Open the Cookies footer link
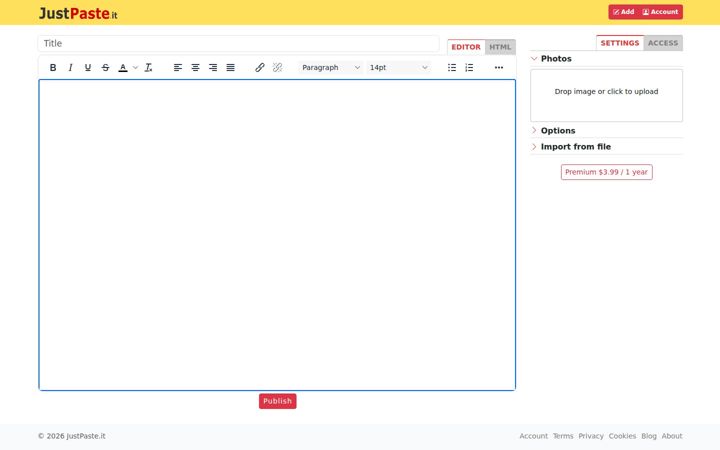720x450 pixels. (x=622, y=436)
